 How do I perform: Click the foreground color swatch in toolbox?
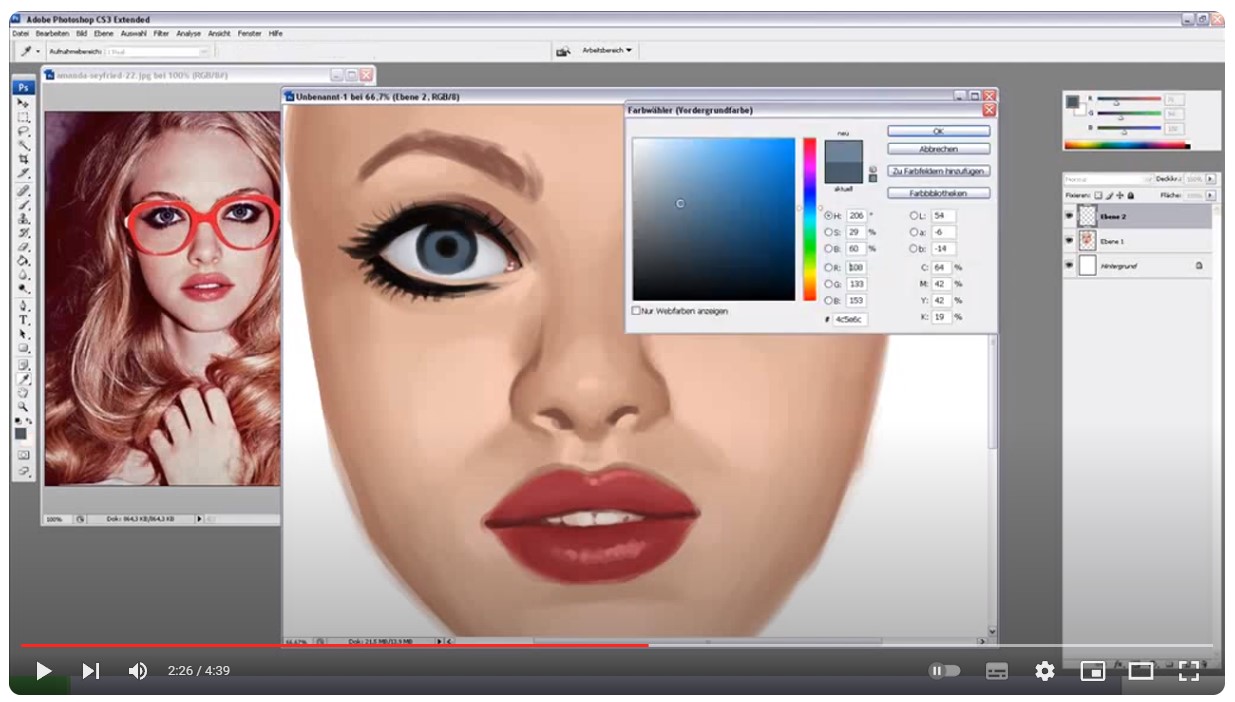pos(20,433)
